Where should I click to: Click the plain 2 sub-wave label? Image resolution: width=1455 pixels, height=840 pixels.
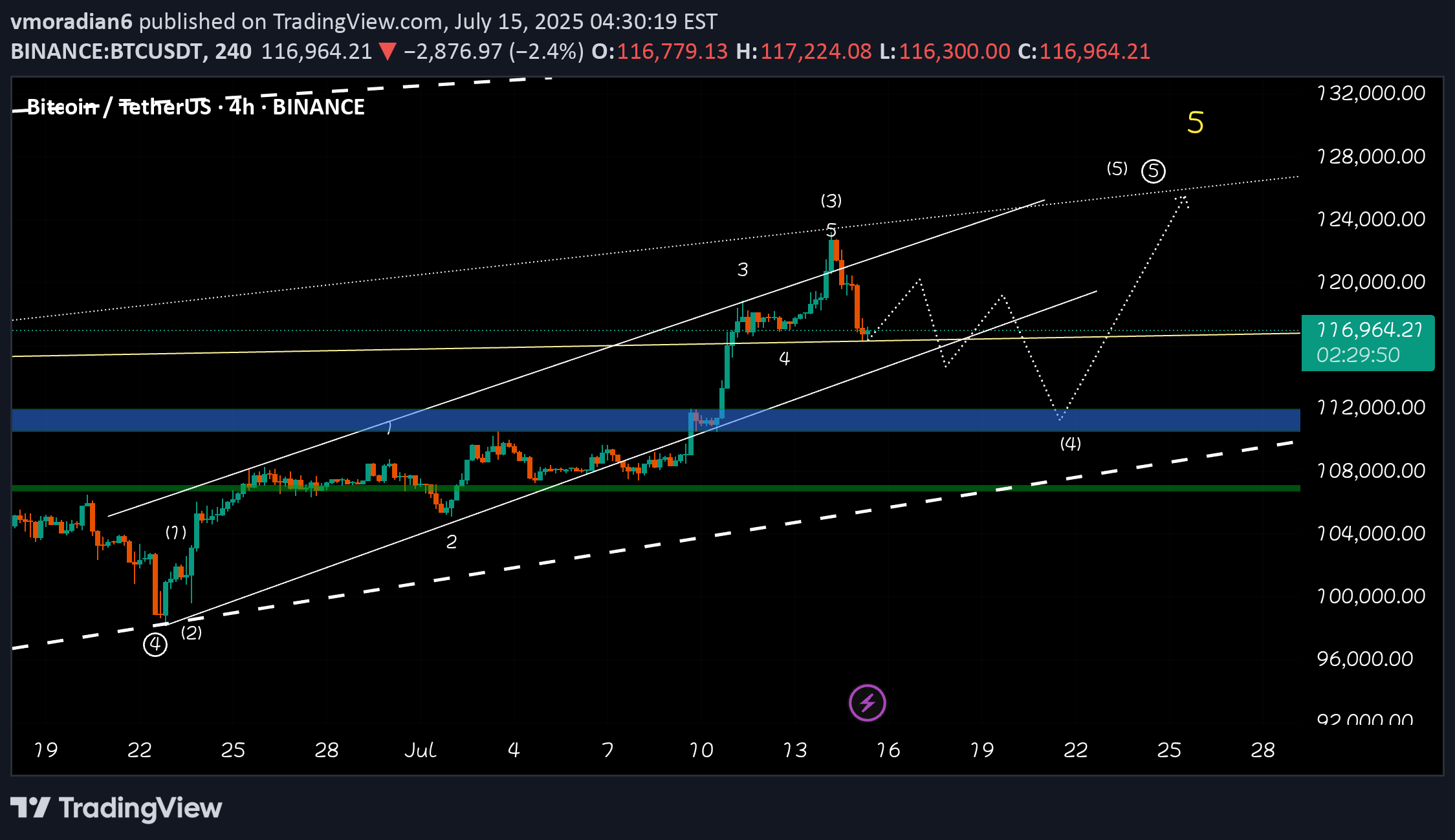(x=452, y=542)
